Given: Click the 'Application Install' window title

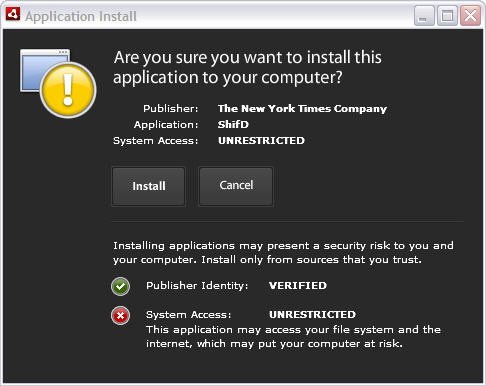Looking at the screenshot, I should point(81,16).
